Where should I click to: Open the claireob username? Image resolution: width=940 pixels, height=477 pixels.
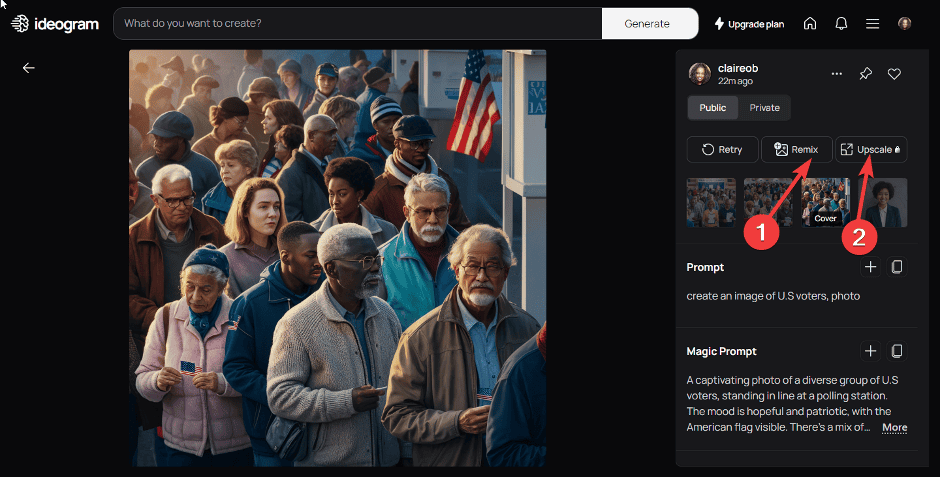click(x=738, y=68)
